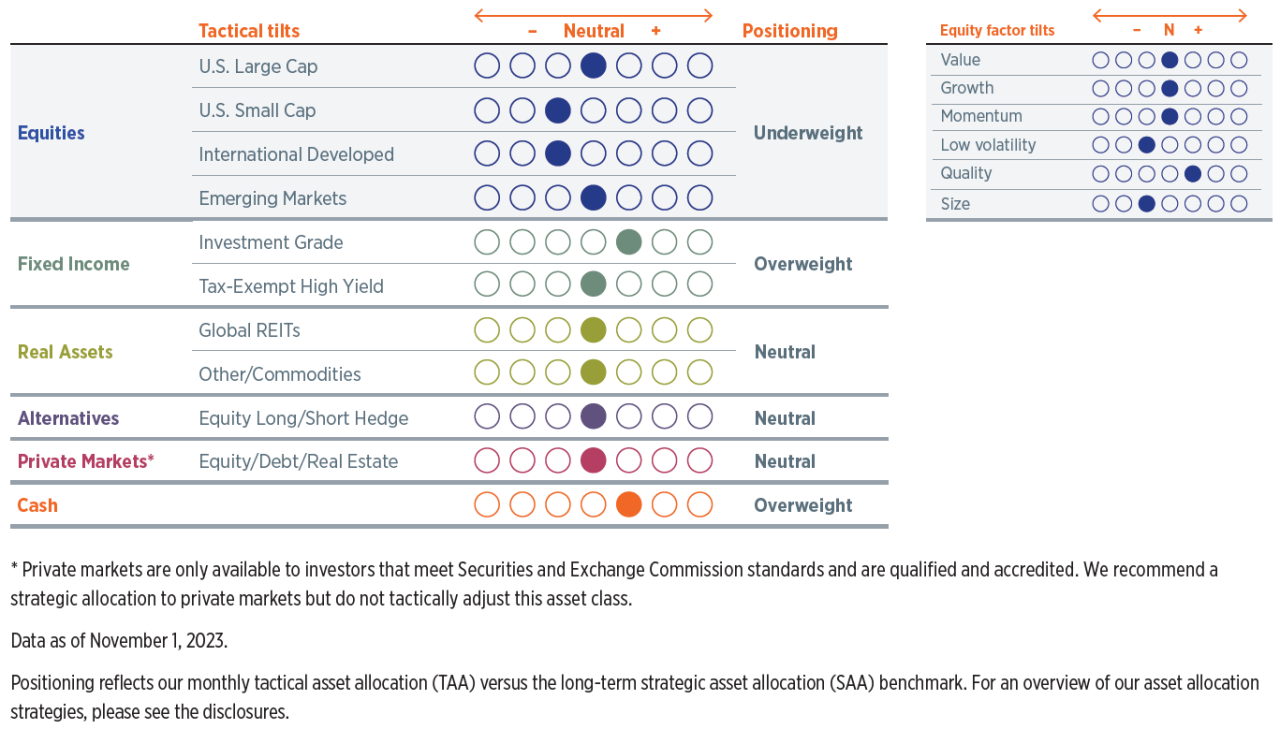Select the filled Equity/Debt/Real Estate circle
This screenshot has width=1280, height=729.
coord(593,461)
